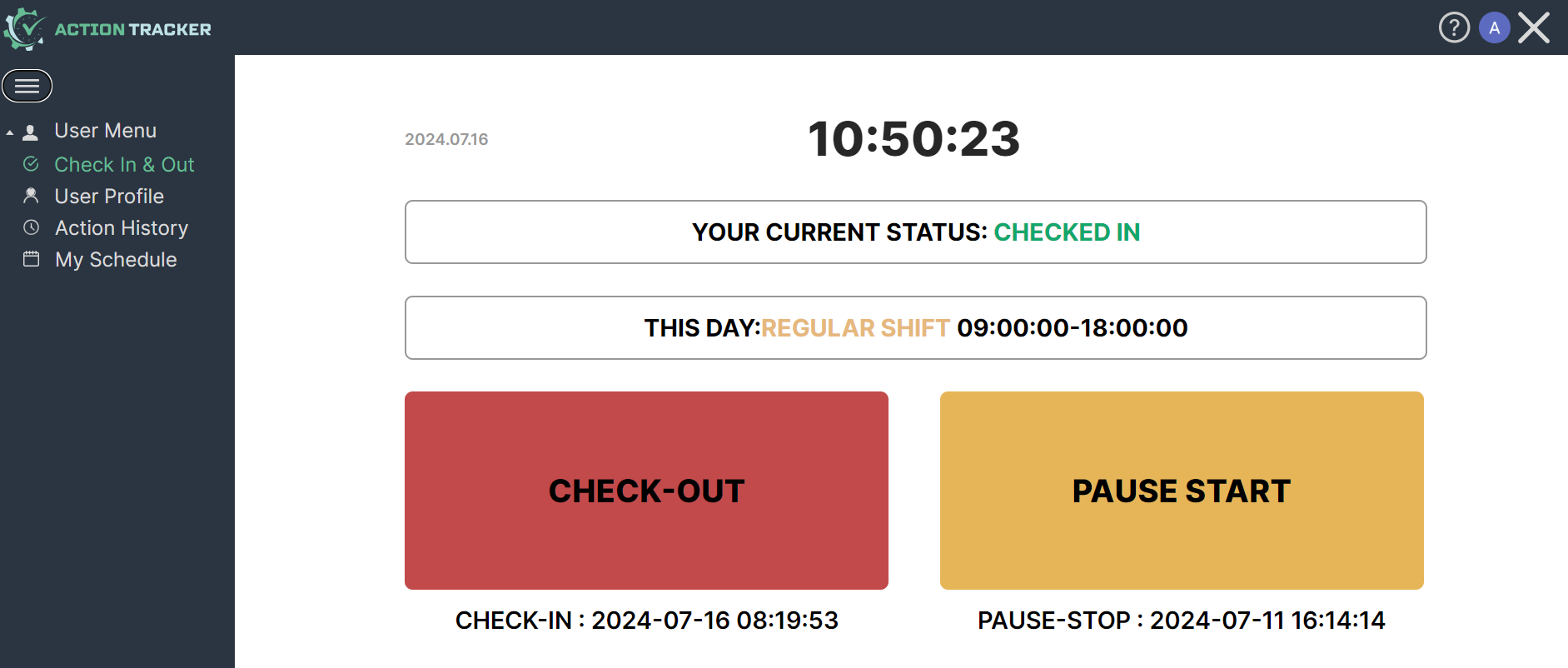Click the Action Tracker title text
The image size is (1568, 668).
133,29
